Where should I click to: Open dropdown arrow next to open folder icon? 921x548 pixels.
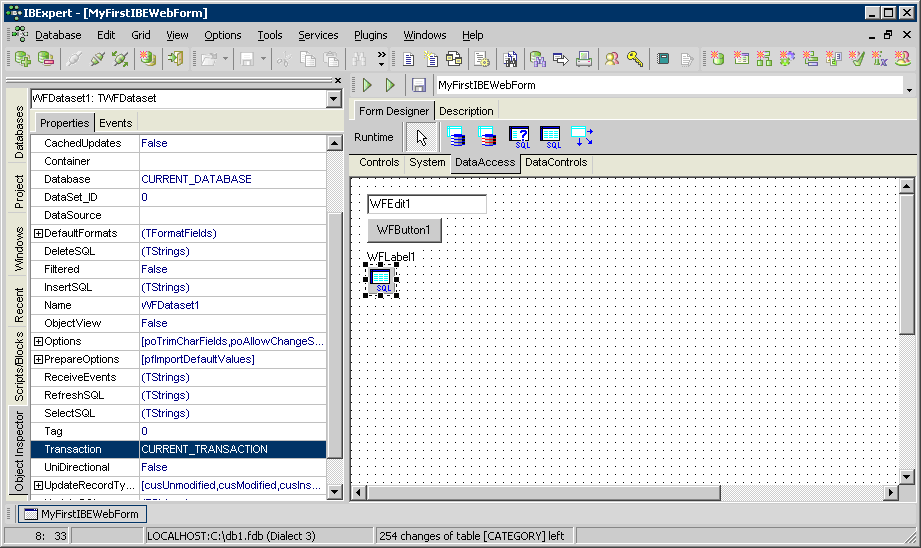(225, 59)
